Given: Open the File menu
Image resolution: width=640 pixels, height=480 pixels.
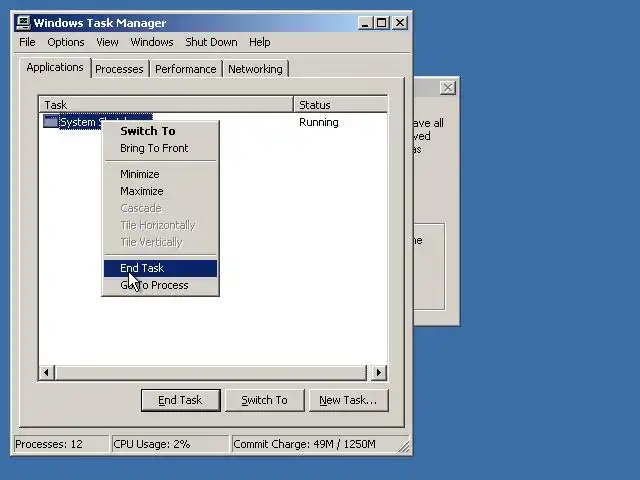Looking at the screenshot, I should click(x=27, y=42).
